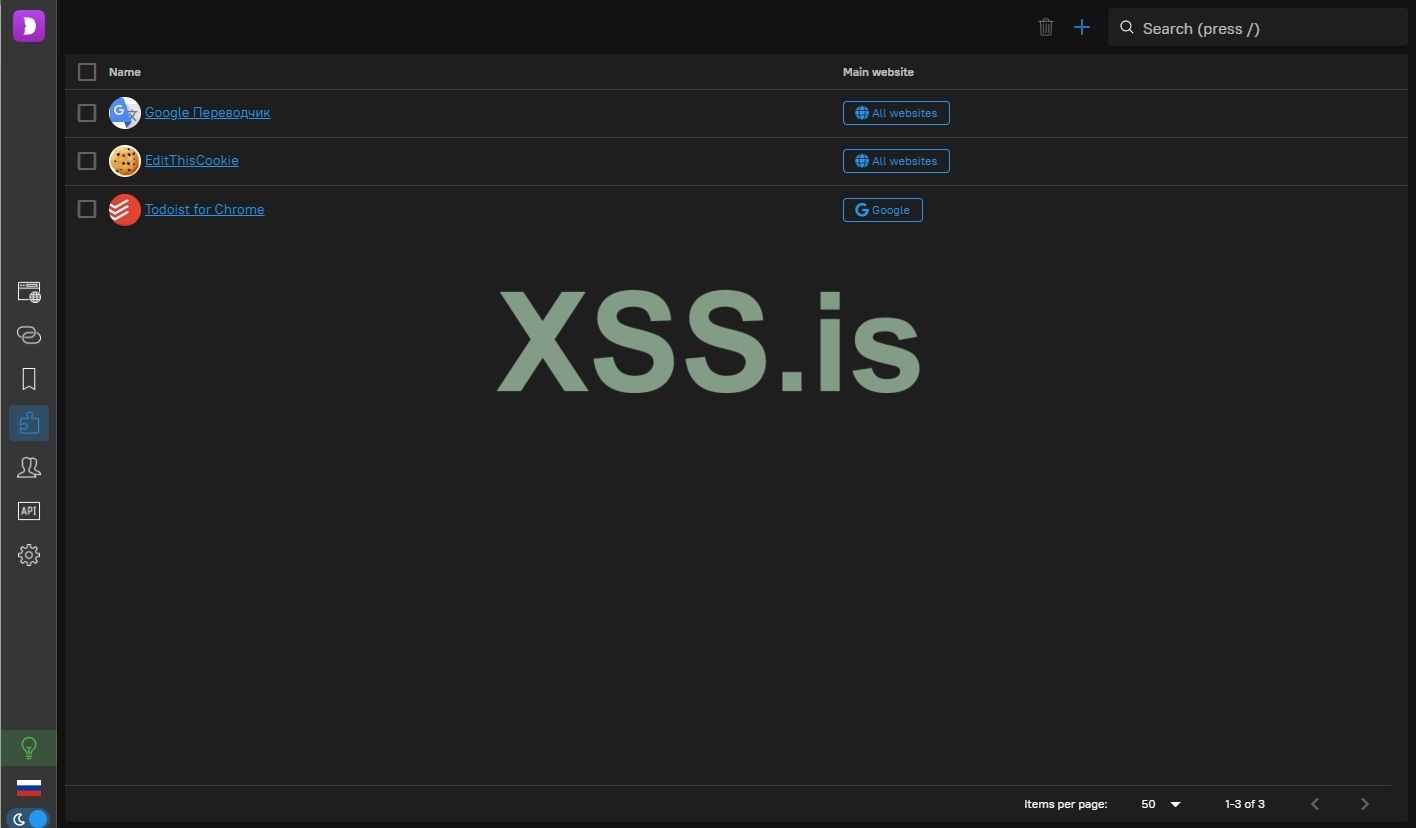Click the Russian flag language icon
1416x828 pixels.
coord(29,788)
